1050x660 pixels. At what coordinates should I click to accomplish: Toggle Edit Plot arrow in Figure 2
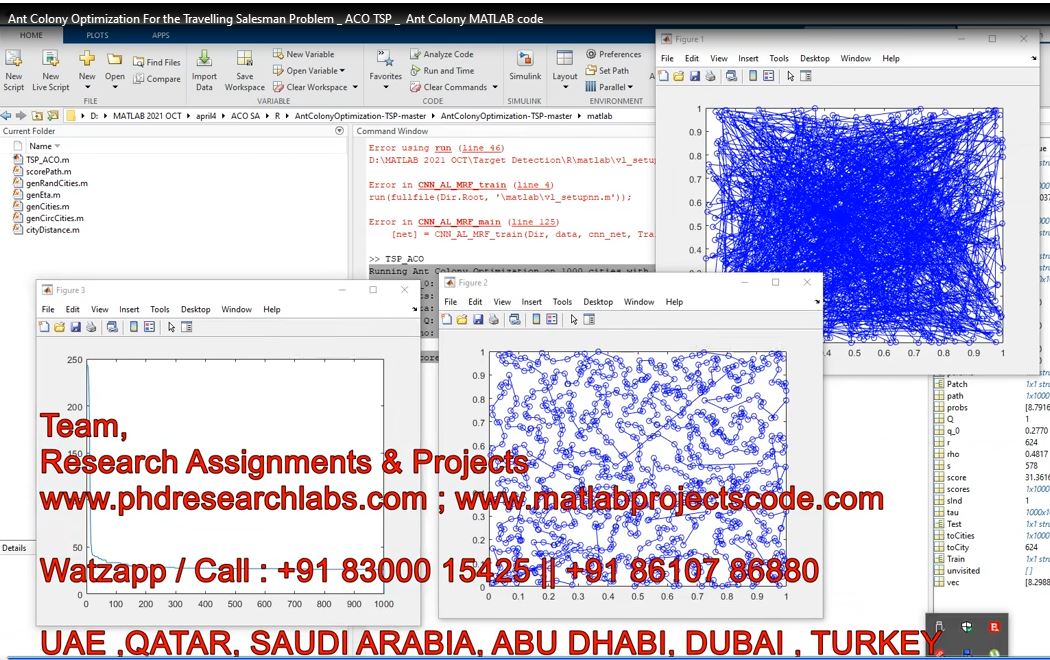(x=574, y=320)
